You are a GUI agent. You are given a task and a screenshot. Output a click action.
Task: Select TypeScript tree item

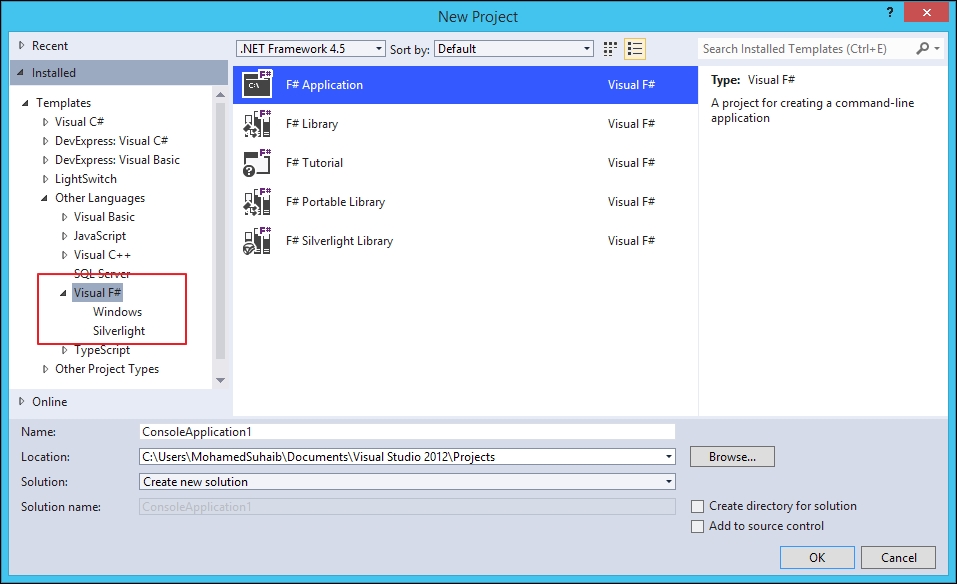[x=102, y=350]
